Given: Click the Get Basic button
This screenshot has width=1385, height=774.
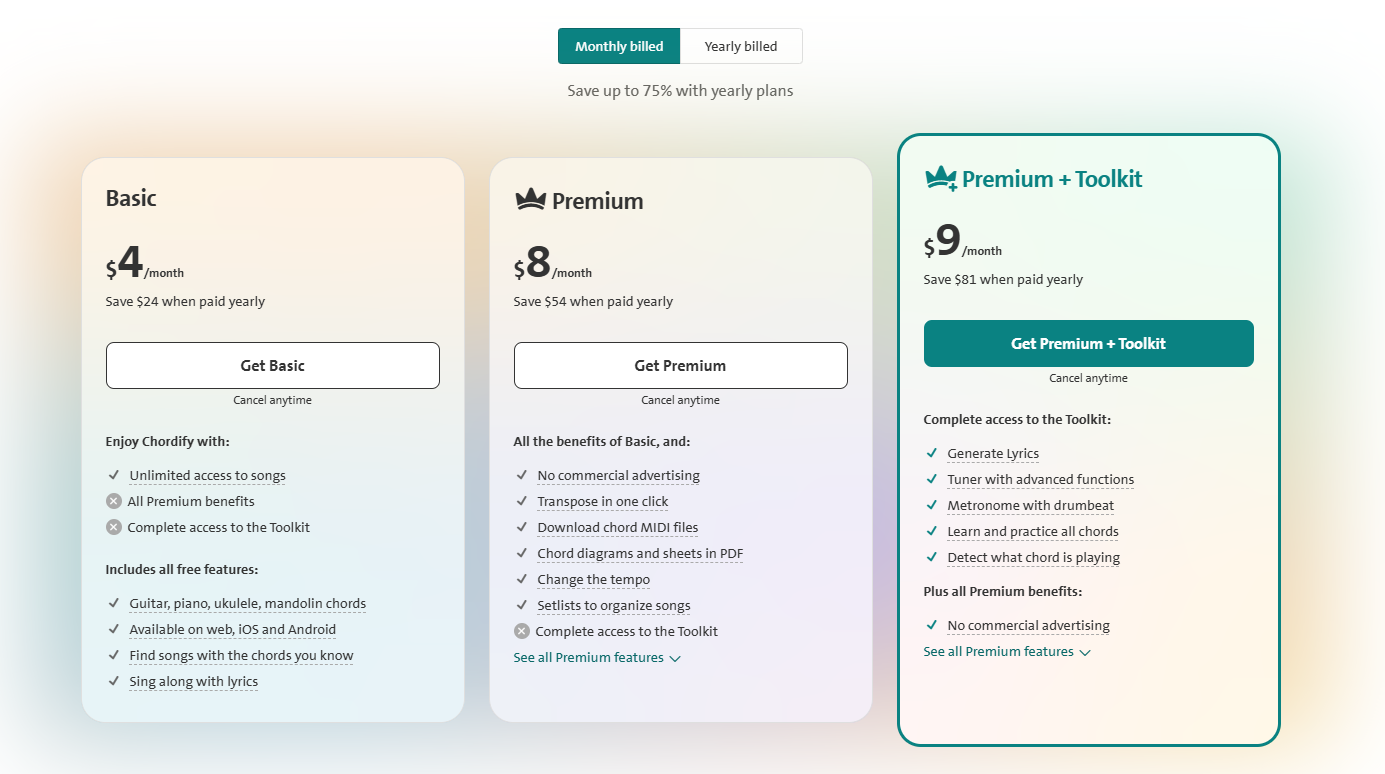Looking at the screenshot, I should pyautogui.click(x=273, y=365).
